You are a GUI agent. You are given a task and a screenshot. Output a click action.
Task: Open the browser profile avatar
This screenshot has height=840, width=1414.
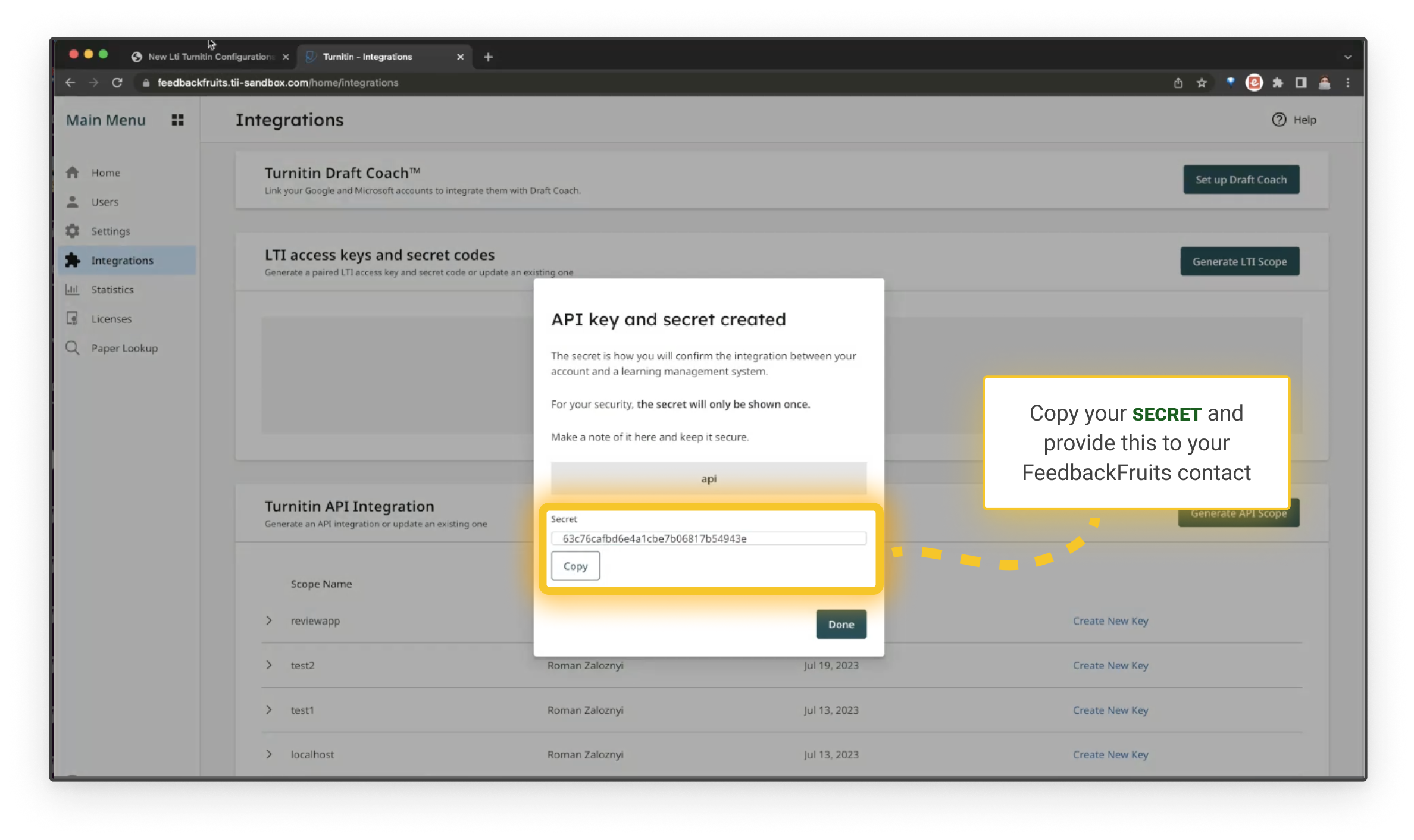point(1325,83)
